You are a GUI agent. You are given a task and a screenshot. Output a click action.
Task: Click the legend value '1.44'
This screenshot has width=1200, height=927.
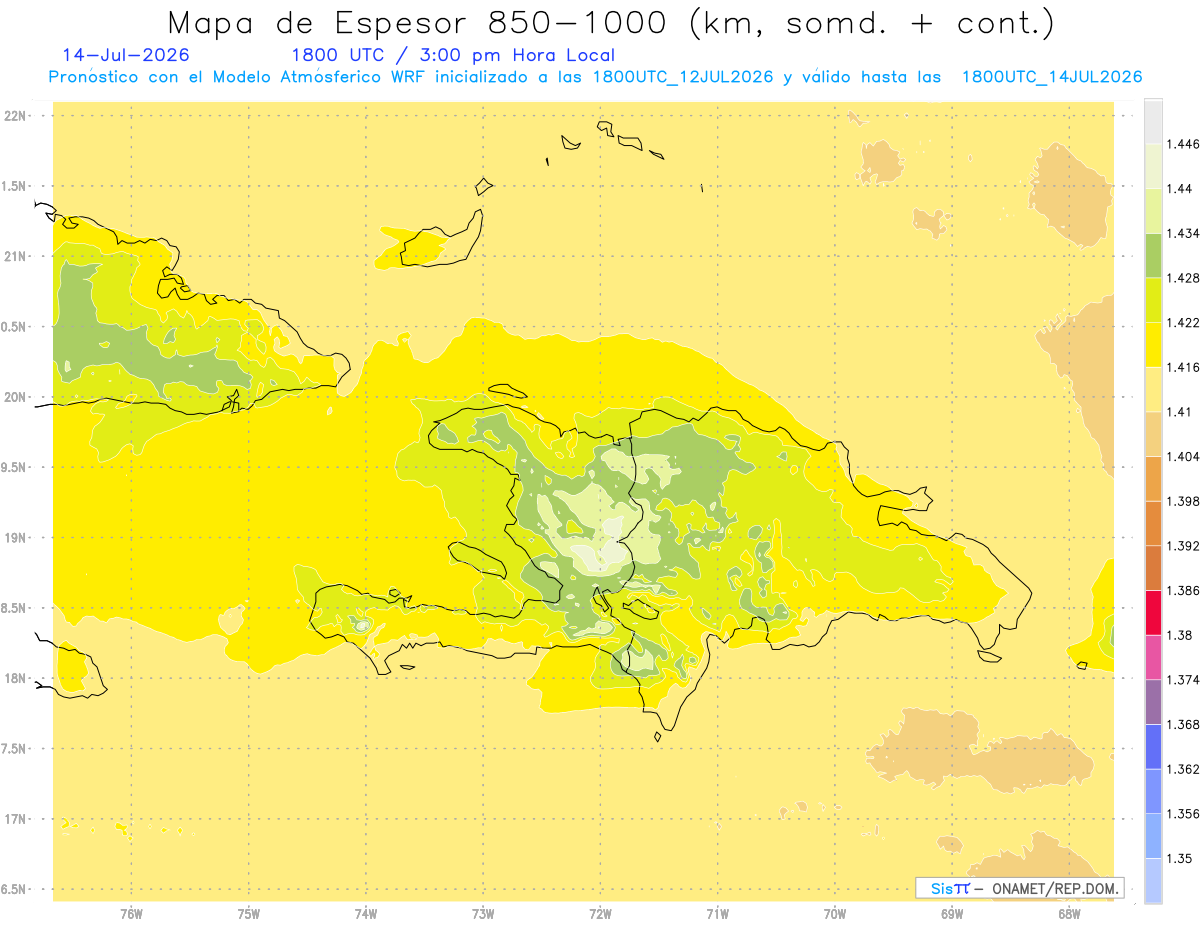(x=1178, y=189)
